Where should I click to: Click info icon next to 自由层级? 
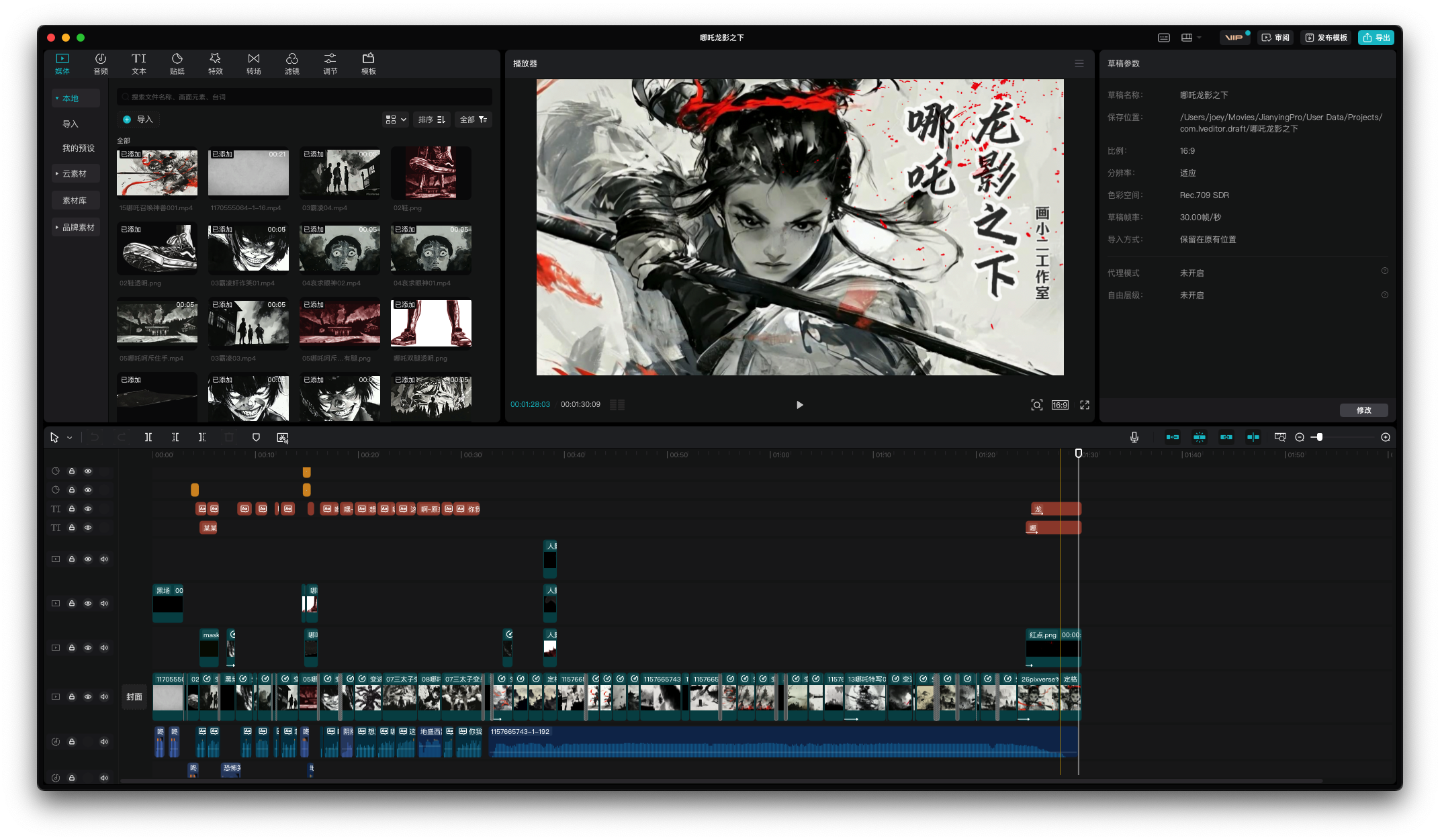[1385, 295]
